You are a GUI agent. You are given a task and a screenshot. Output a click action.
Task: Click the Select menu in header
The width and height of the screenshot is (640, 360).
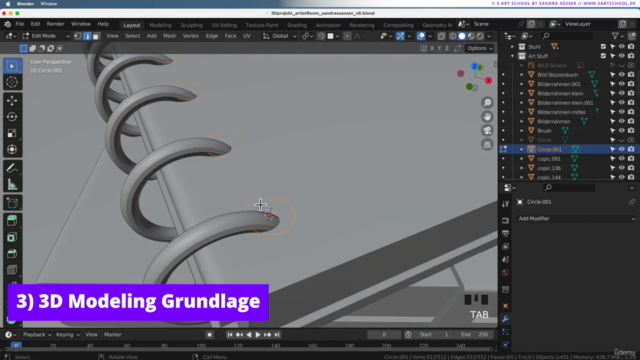tap(132, 36)
